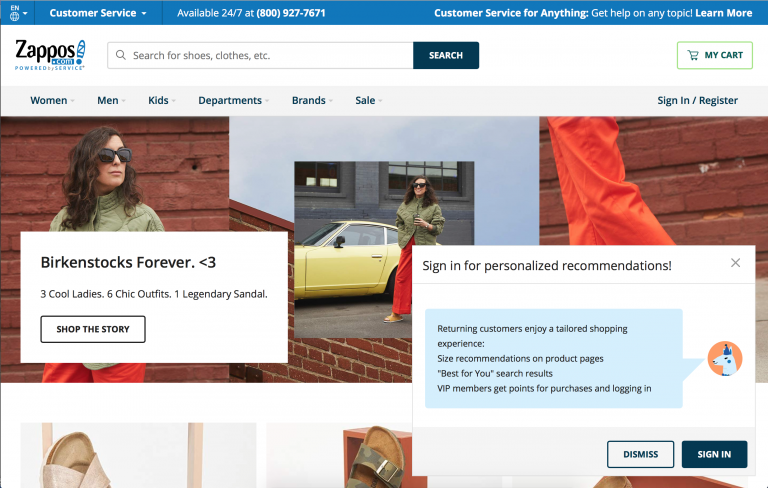Click the yellow car photo

point(384,250)
